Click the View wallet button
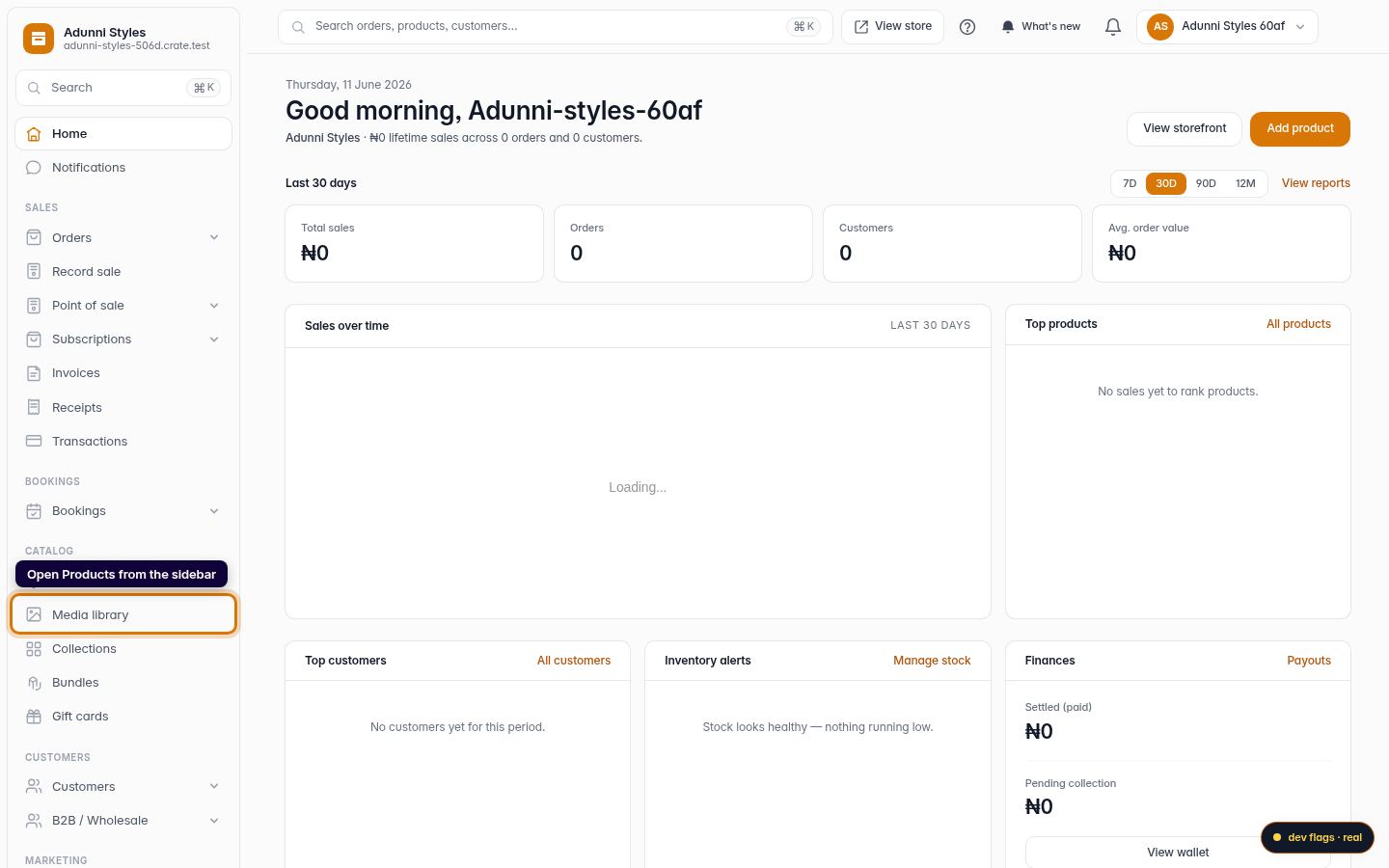Screen dimensions: 1389x868 pos(1178,853)
